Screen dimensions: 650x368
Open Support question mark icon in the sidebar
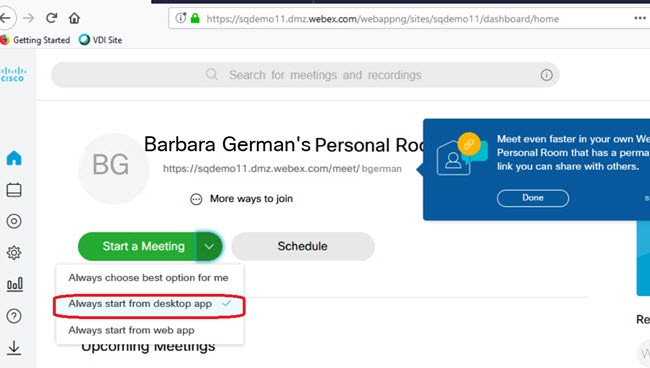click(x=14, y=316)
